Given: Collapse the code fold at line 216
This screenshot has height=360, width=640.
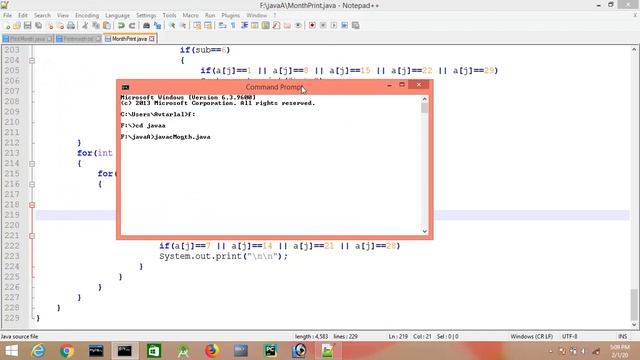Looking at the screenshot, I should point(32,184).
